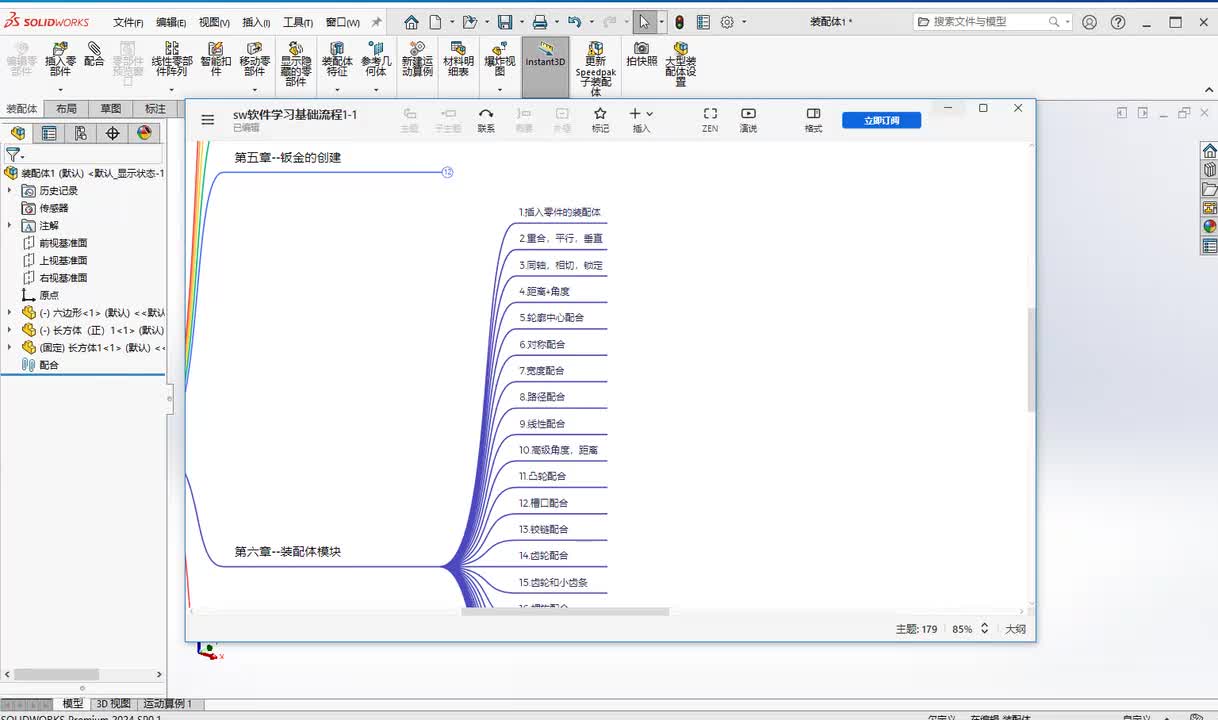1218x720 pixels.
Task: Pin the SolidWorks menu bar
Action: [376, 22]
